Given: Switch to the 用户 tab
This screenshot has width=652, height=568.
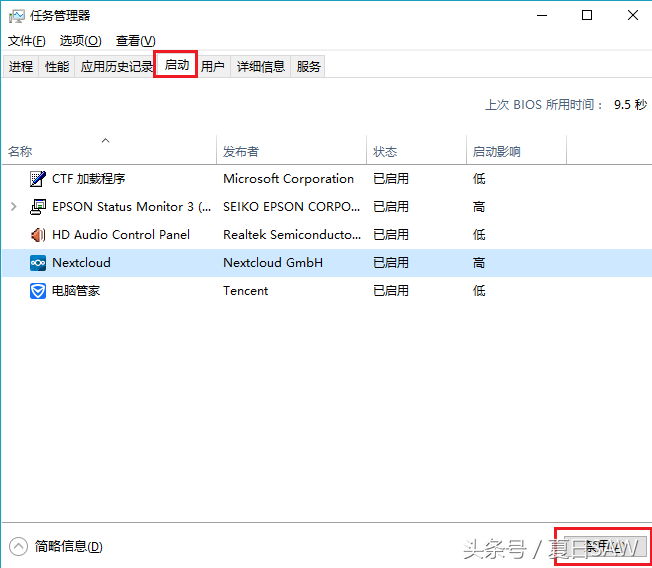Looking at the screenshot, I should [212, 66].
